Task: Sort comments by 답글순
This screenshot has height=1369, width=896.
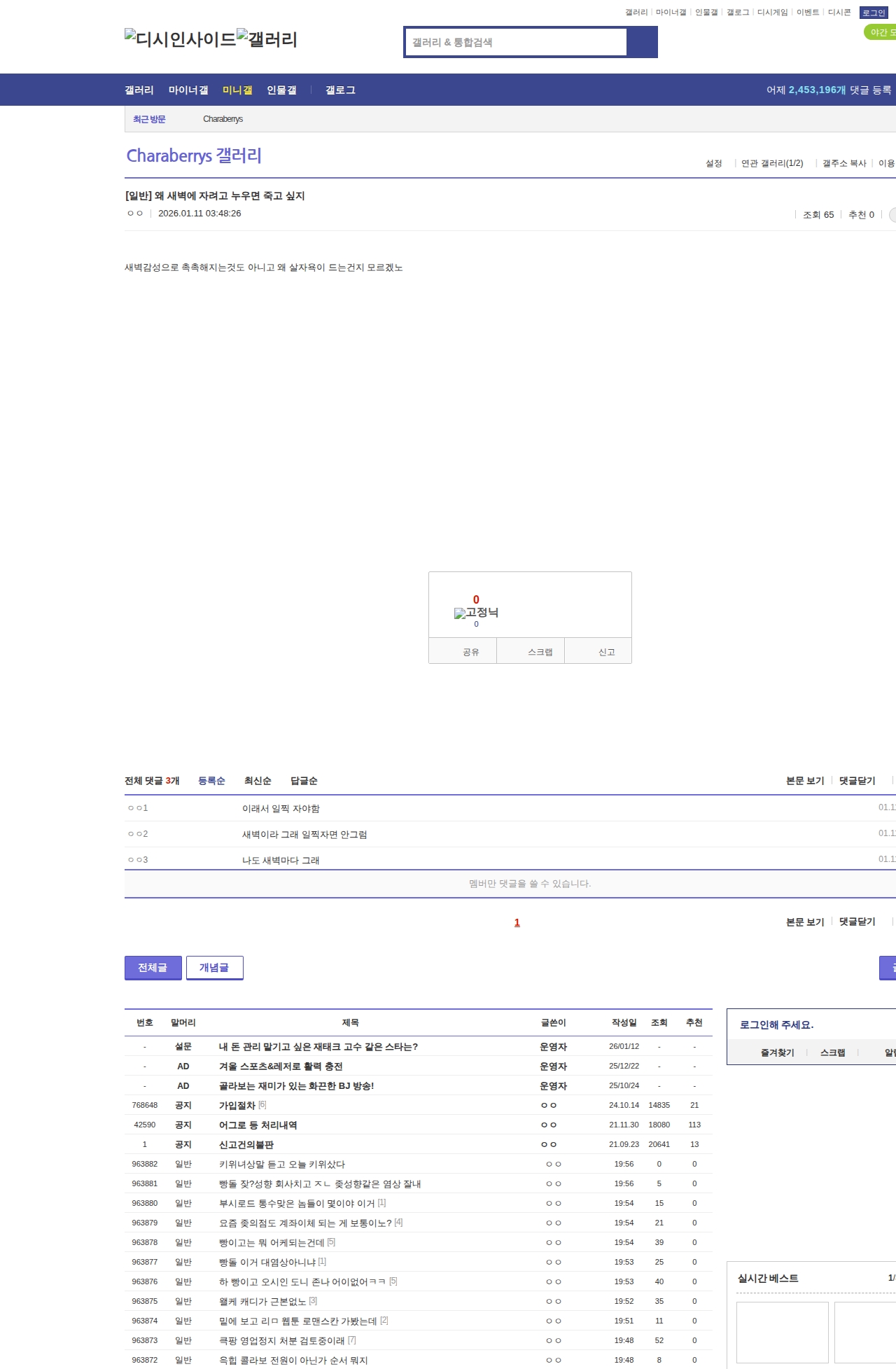Action: 304,781
